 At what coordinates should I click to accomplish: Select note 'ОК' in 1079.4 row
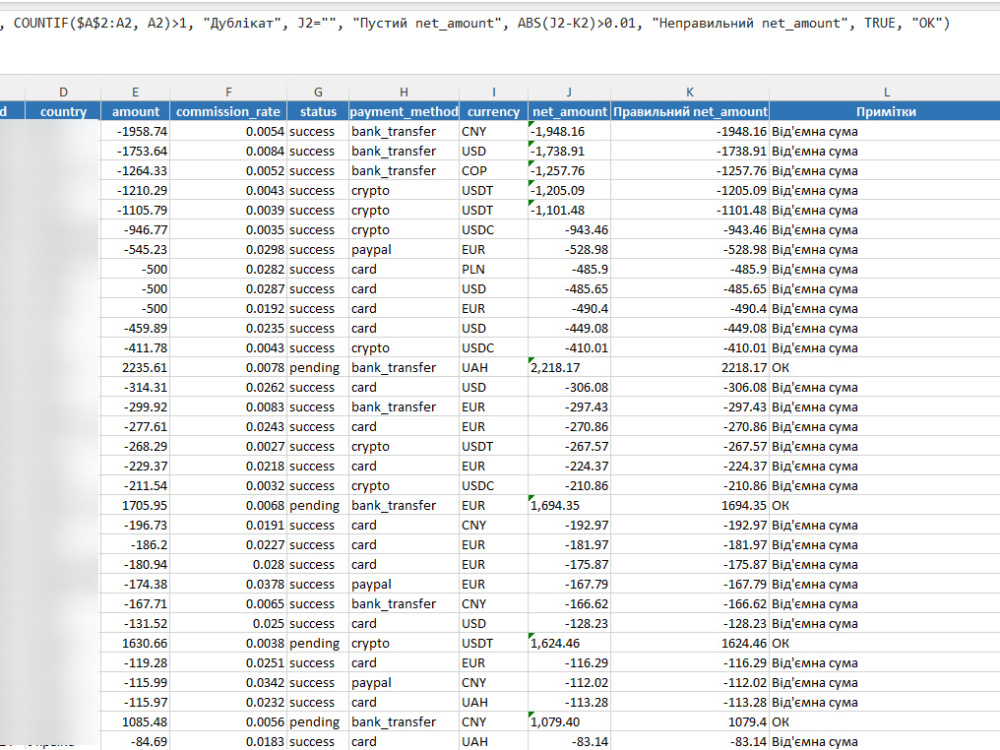(885, 722)
